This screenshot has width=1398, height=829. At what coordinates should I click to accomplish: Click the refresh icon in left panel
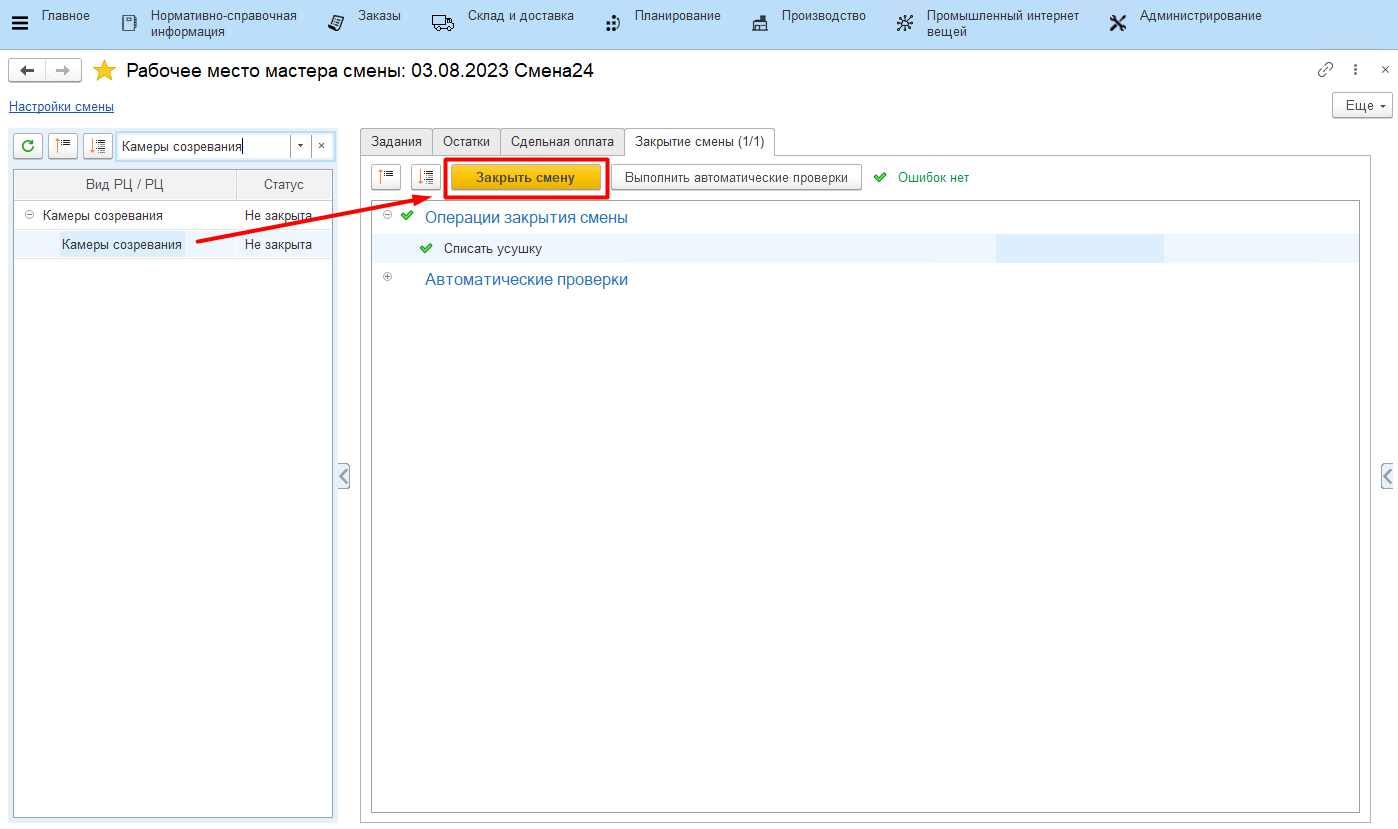click(x=28, y=146)
